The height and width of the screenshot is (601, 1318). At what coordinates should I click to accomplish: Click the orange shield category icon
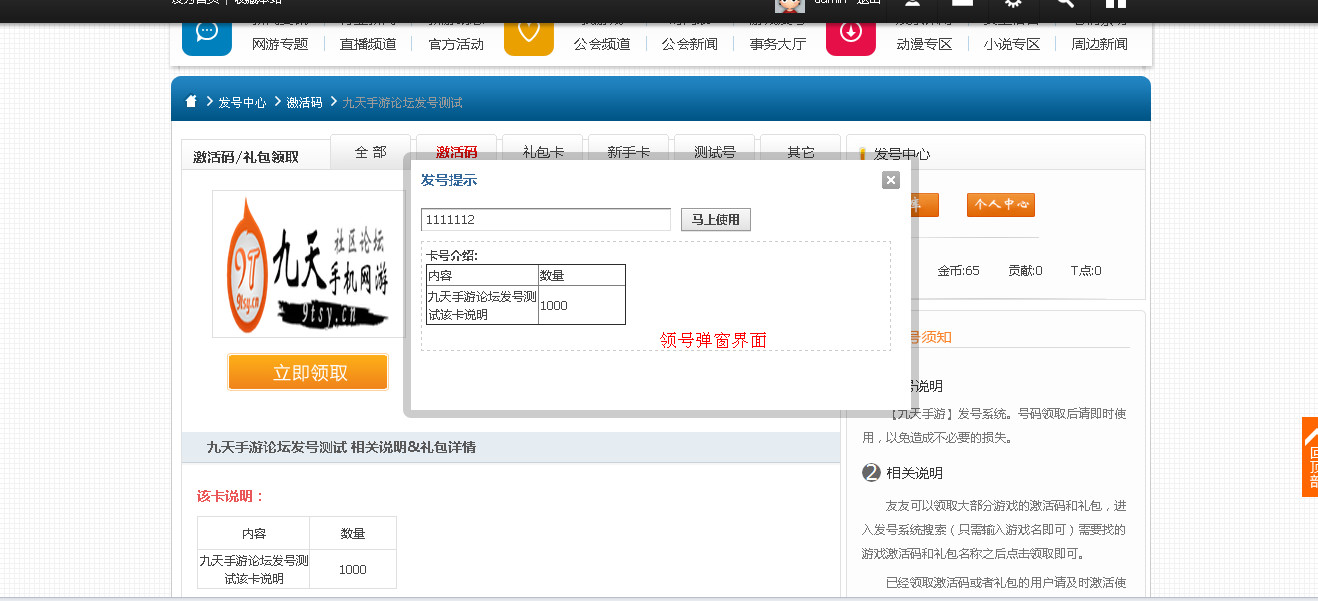point(529,31)
